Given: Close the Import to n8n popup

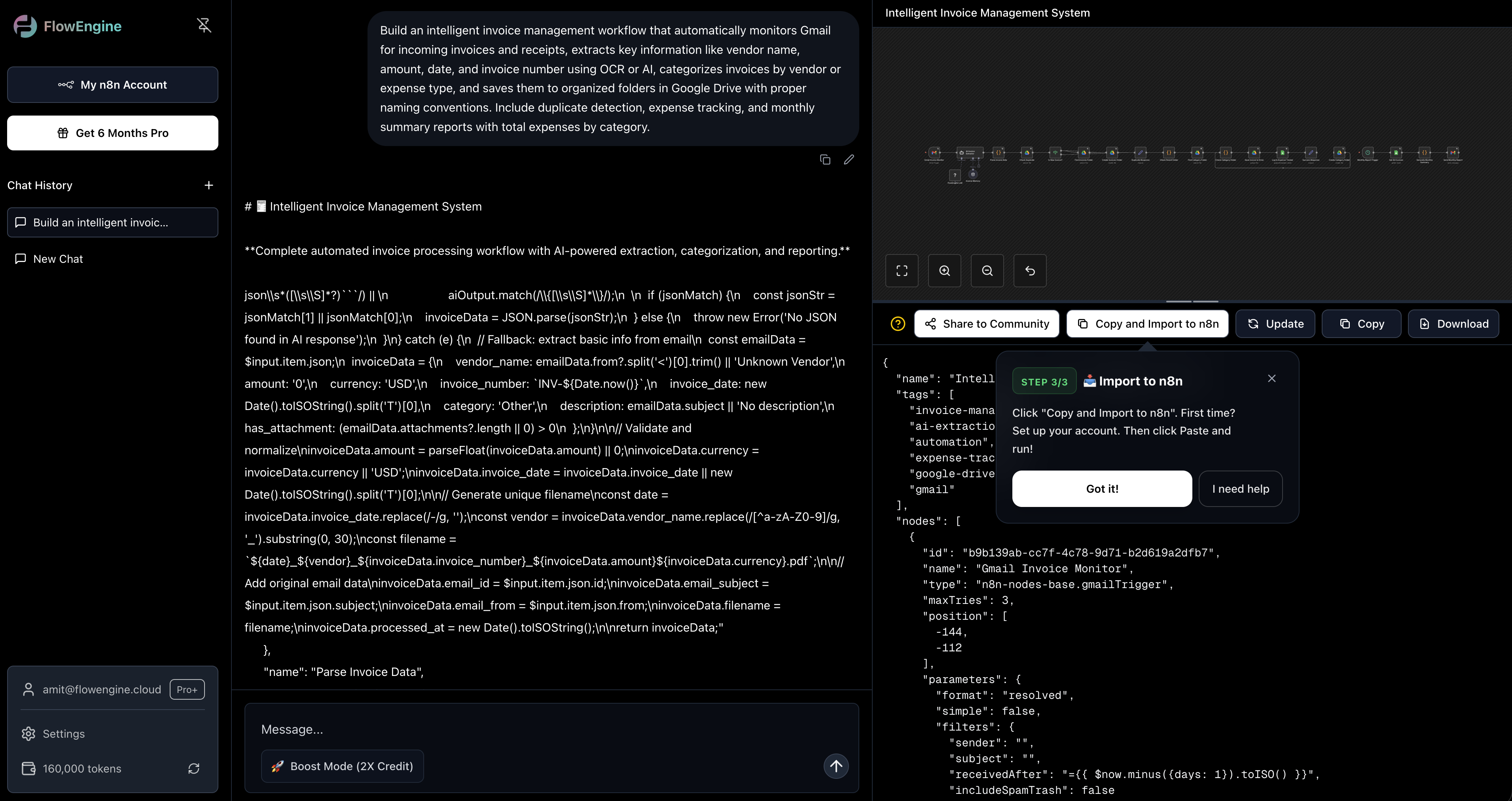Looking at the screenshot, I should pos(1271,379).
